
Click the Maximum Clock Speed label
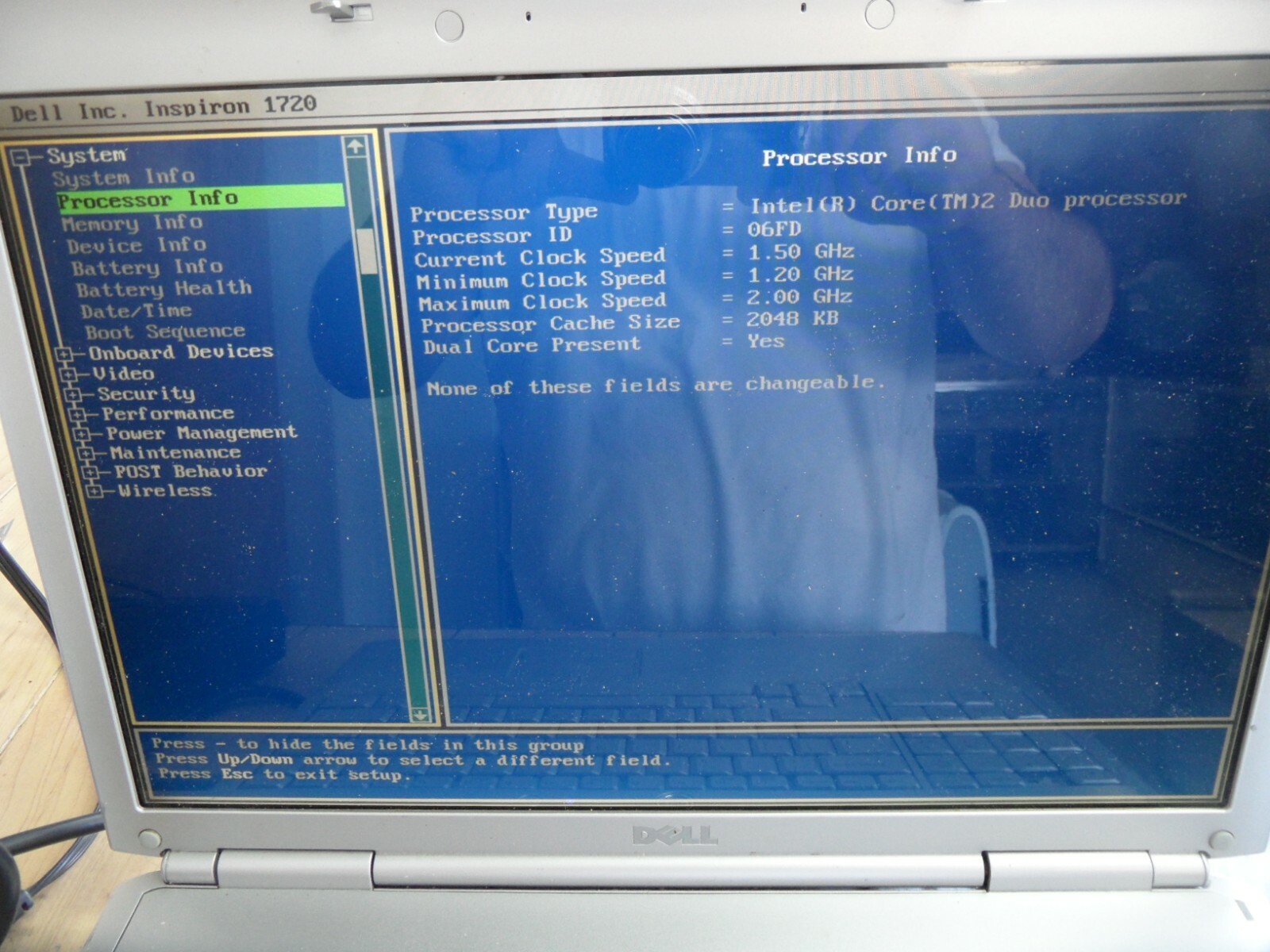click(542, 302)
